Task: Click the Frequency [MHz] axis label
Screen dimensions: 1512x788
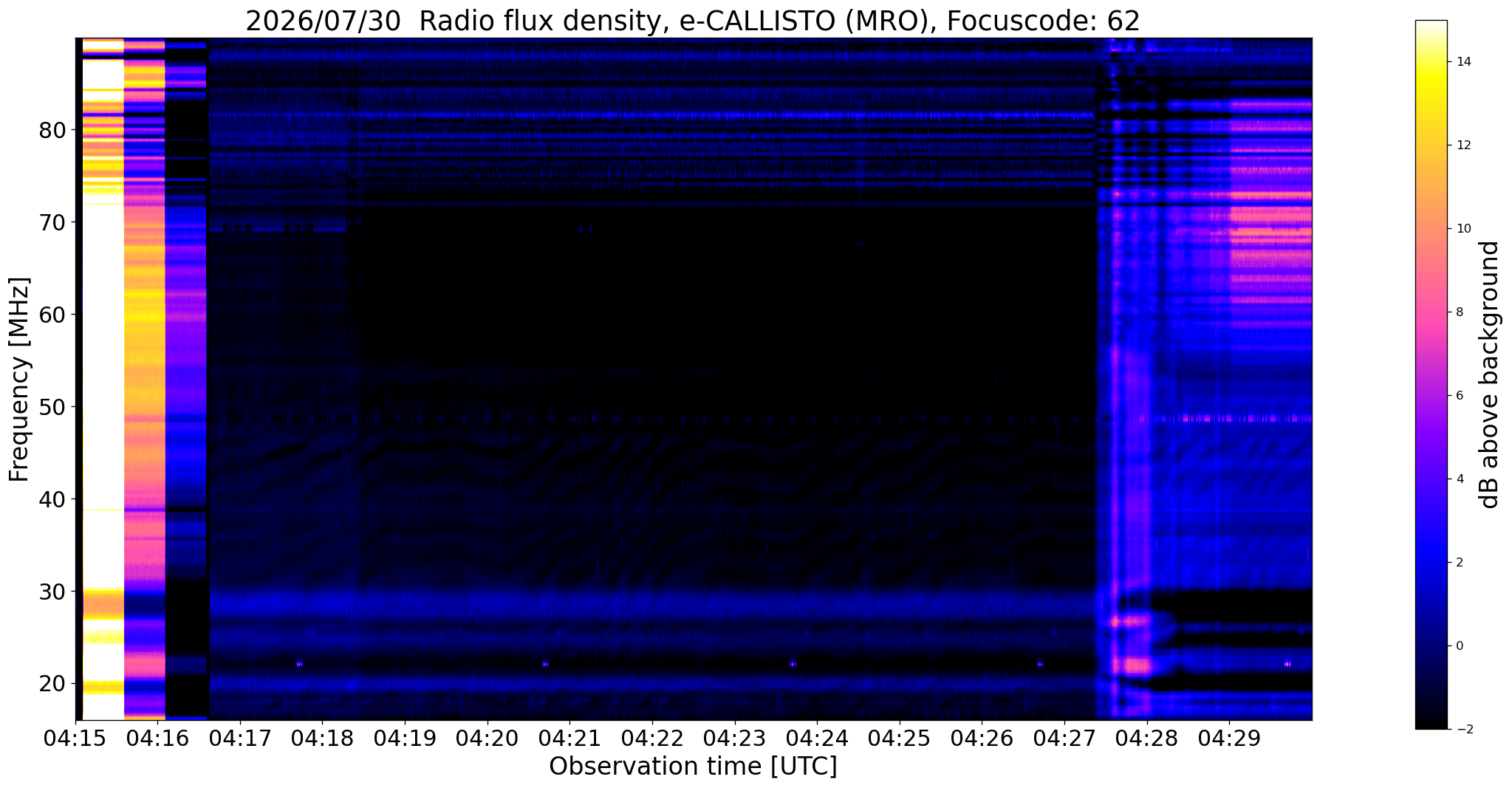Action: click(19, 379)
